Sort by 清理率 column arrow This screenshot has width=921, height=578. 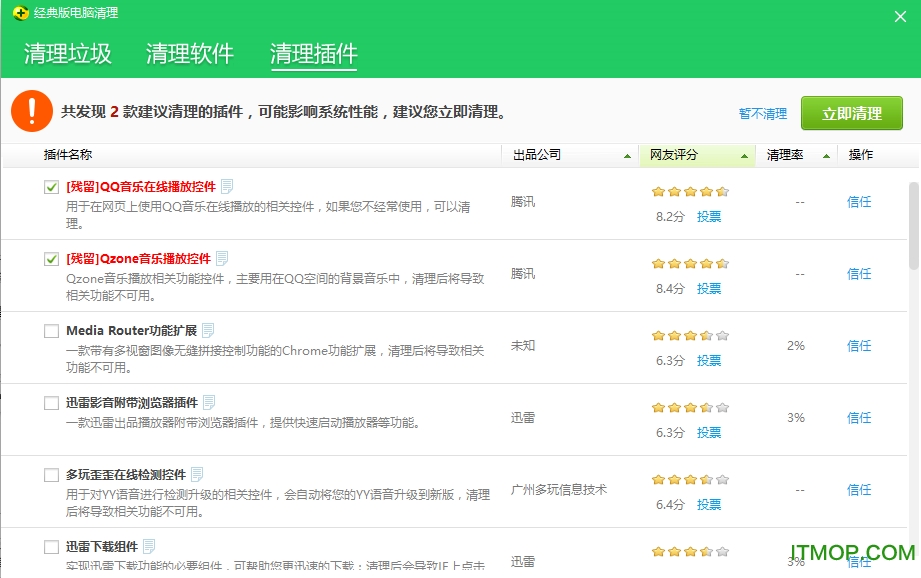coord(826,156)
